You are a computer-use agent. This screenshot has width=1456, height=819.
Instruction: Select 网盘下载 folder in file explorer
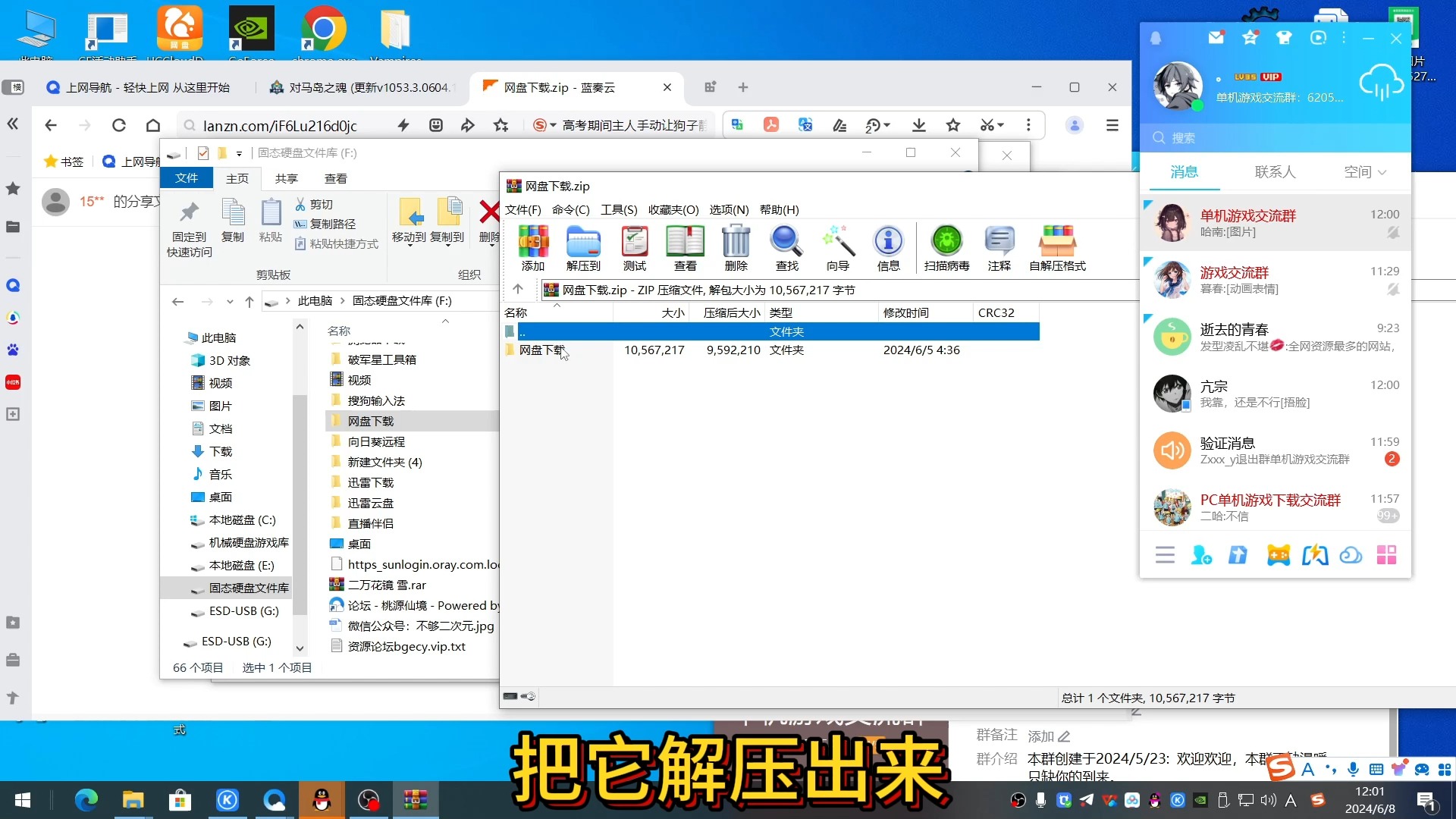370,420
